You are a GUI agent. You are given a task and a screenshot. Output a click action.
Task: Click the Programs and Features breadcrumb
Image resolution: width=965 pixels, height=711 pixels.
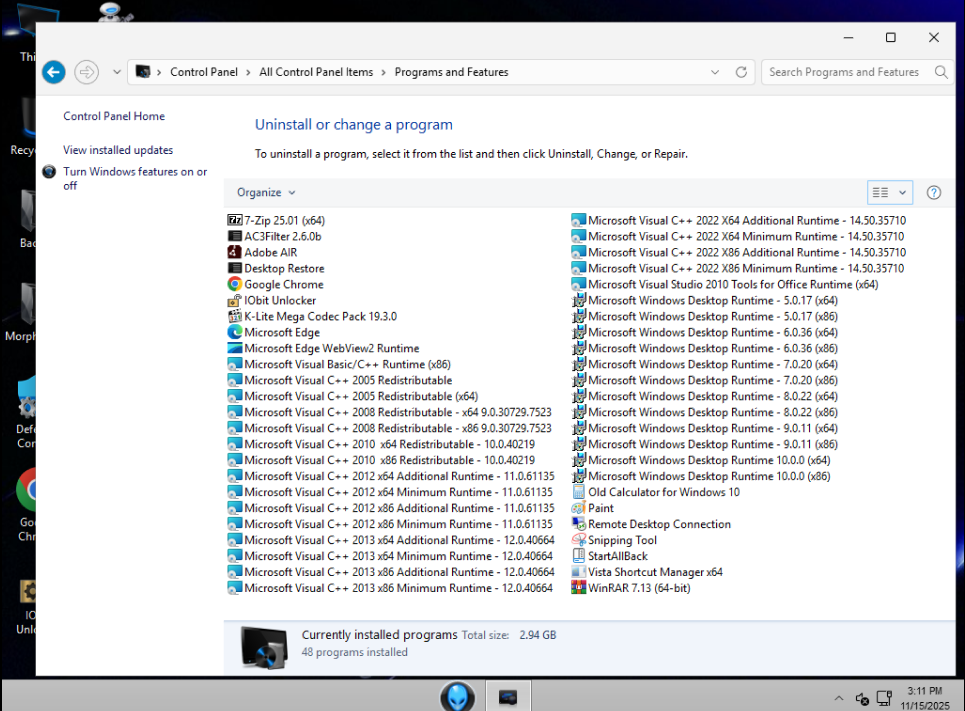point(452,72)
